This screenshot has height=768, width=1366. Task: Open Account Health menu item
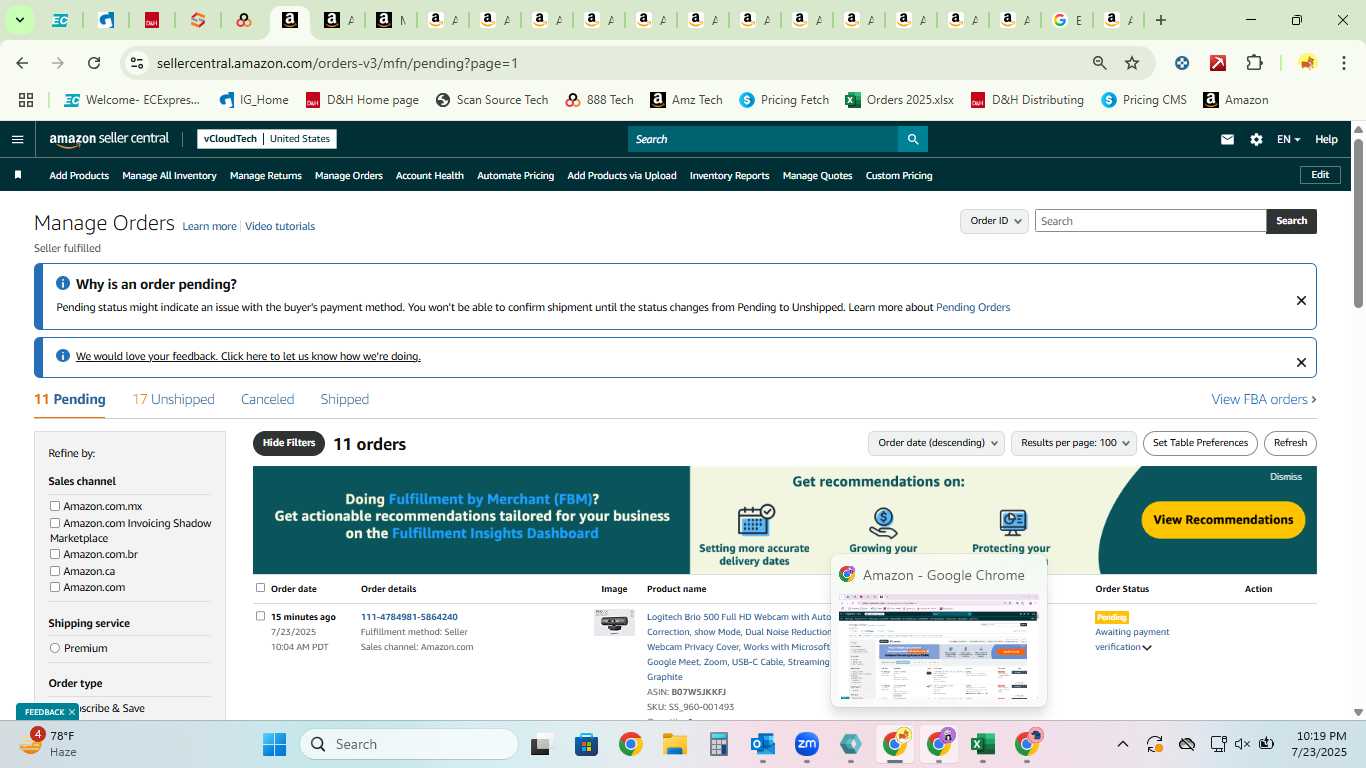[x=430, y=176]
